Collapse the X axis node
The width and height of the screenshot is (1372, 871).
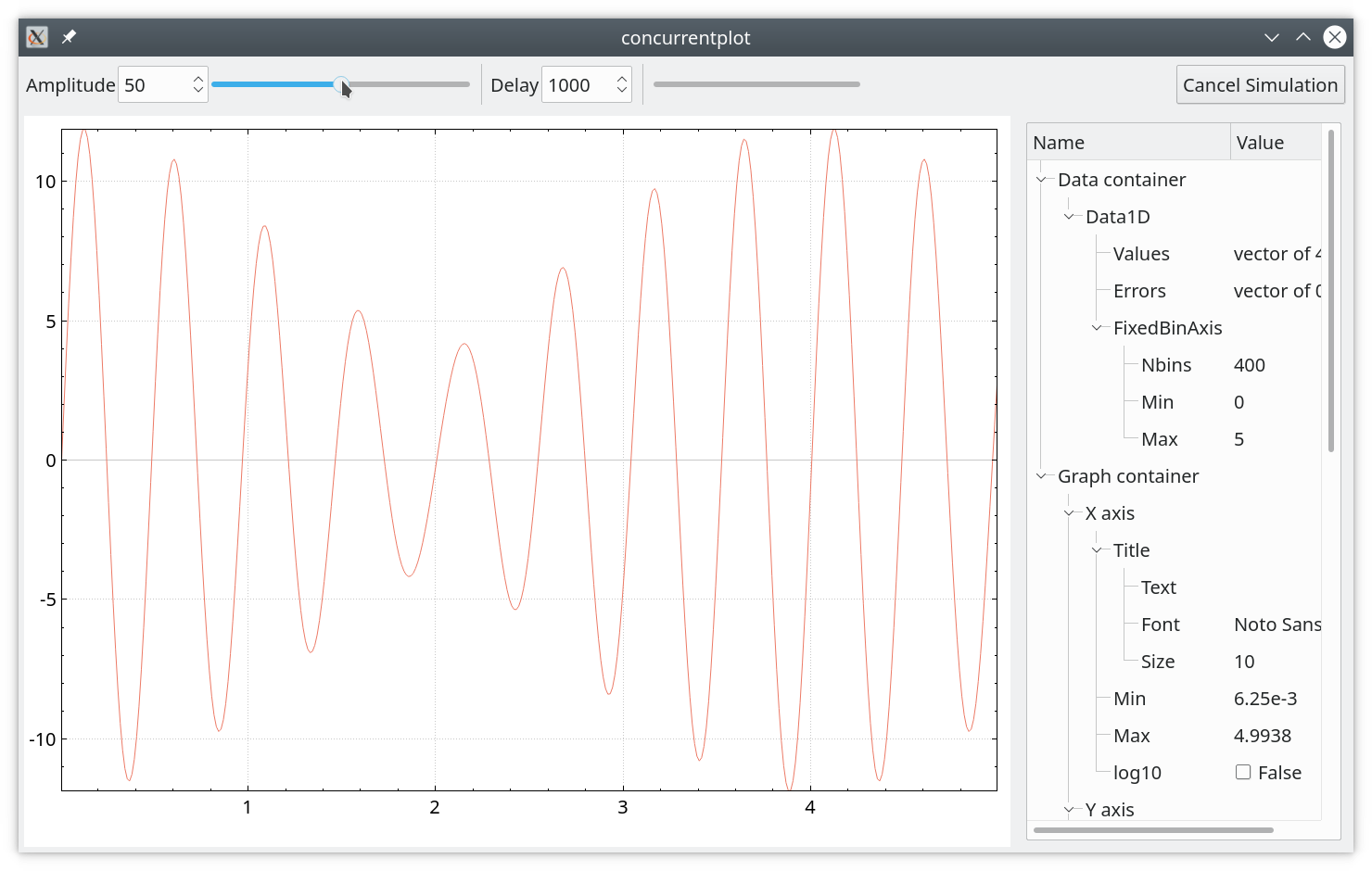[1069, 513]
